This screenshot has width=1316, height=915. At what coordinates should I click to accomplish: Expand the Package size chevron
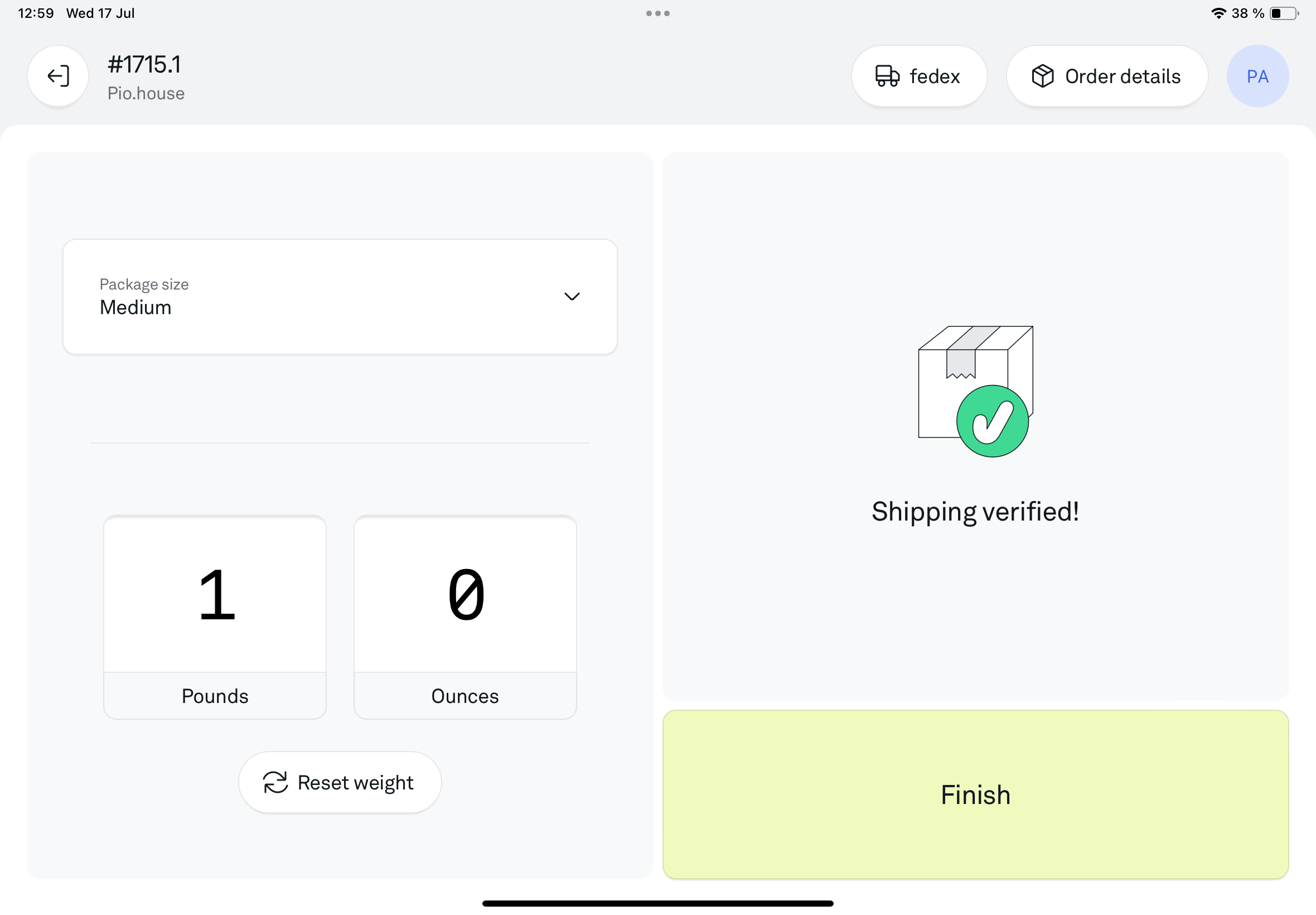572,296
